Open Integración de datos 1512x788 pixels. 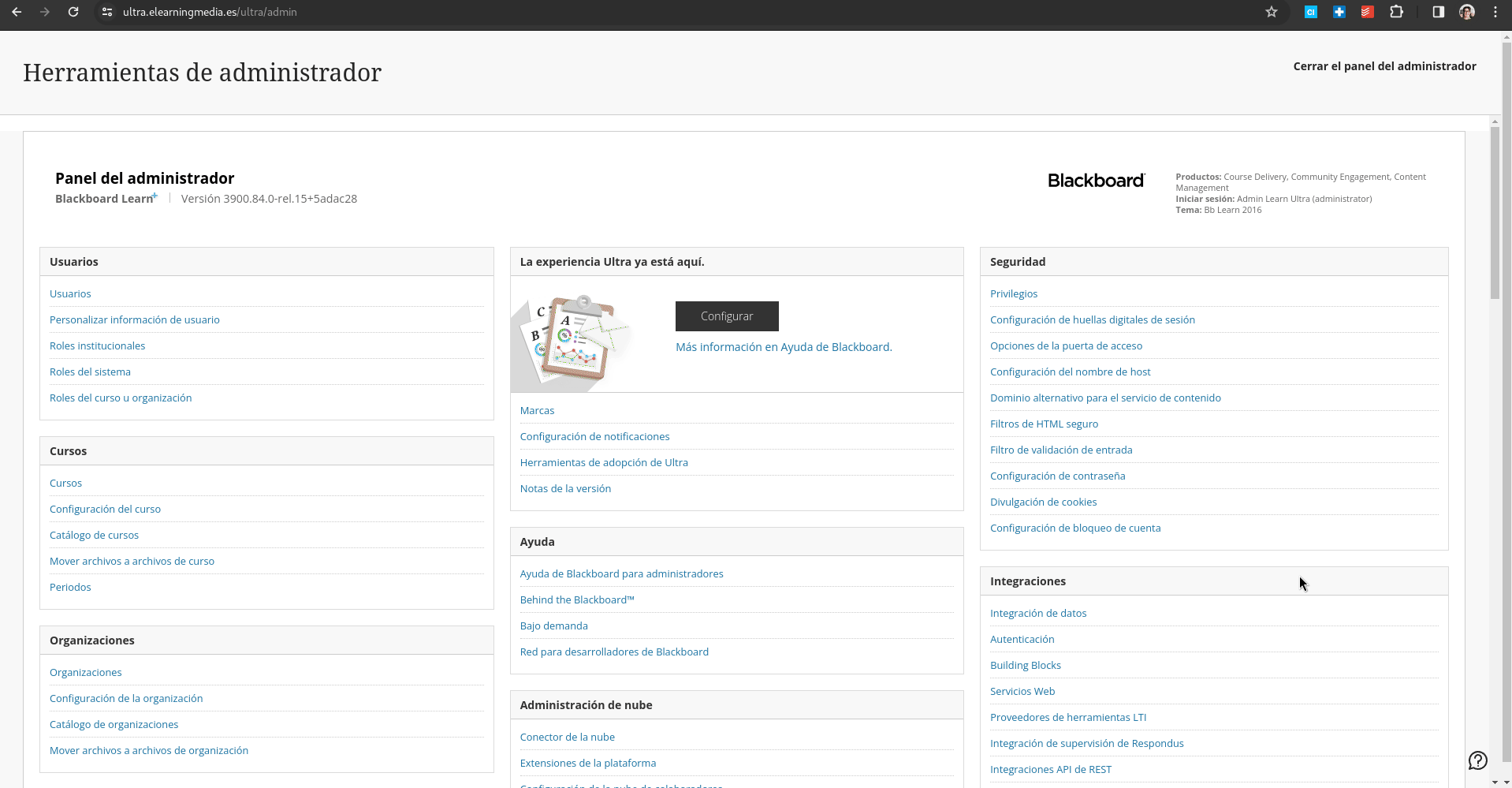[1038, 613]
